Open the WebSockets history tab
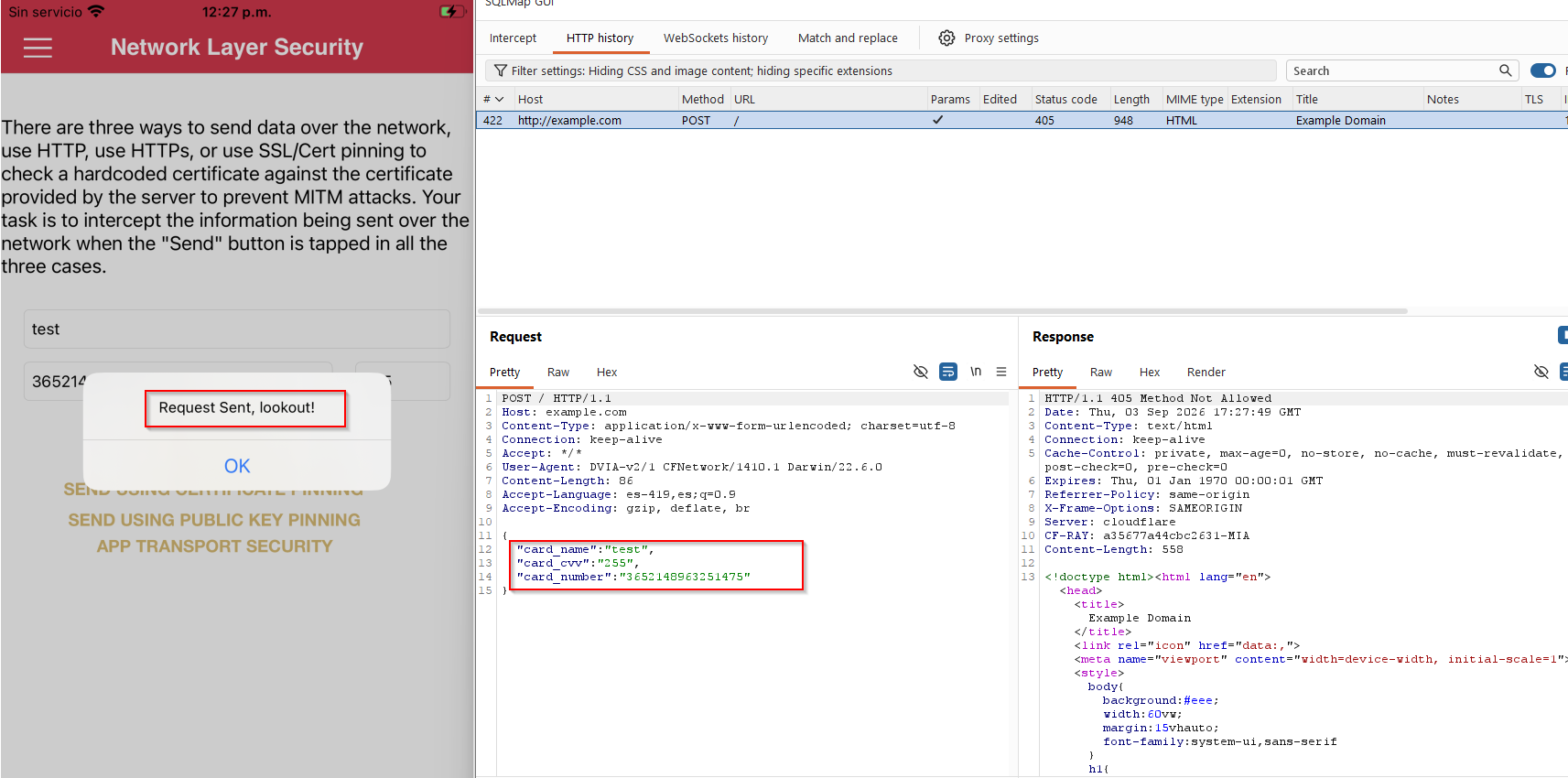 (x=716, y=38)
